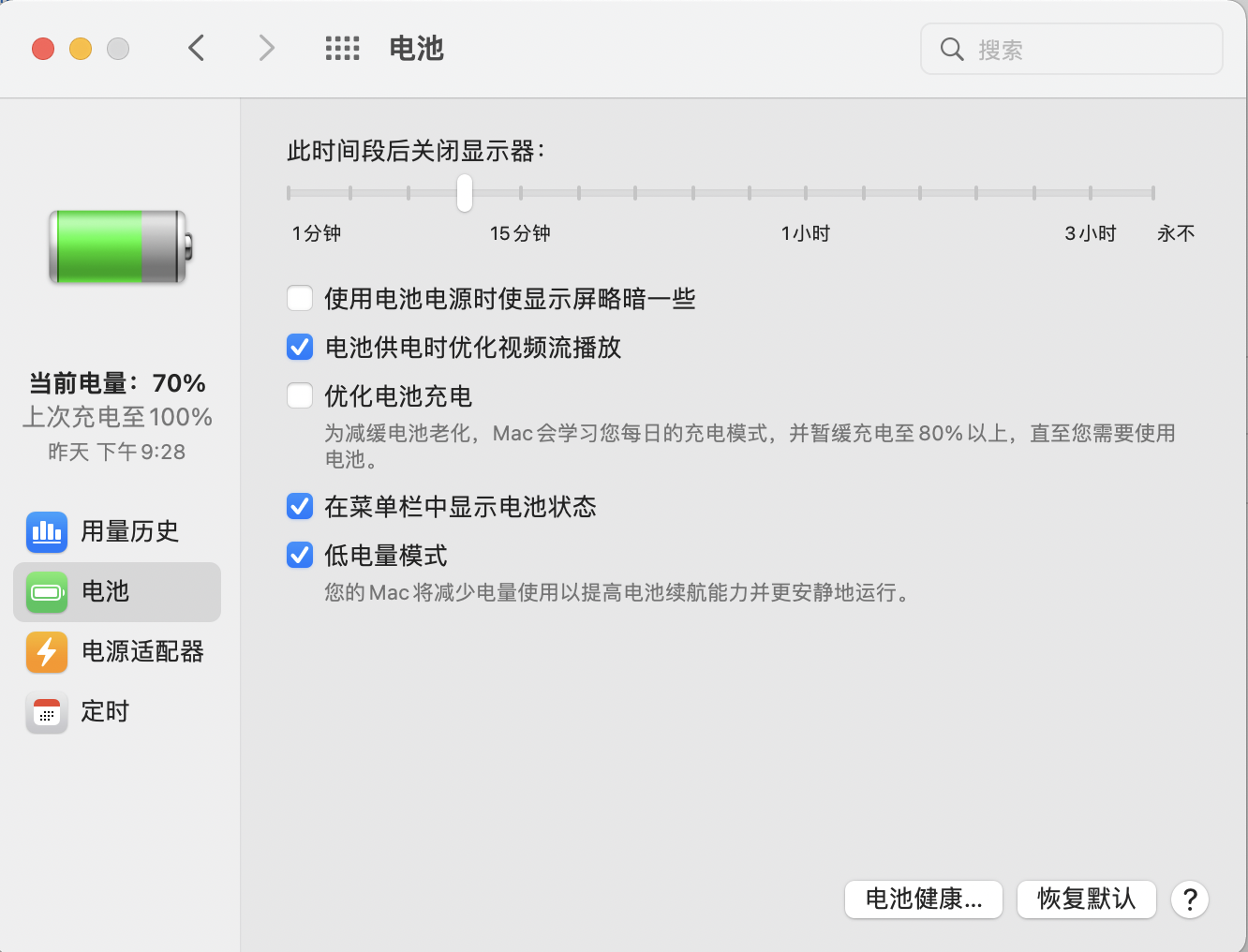Enable 使用电池电源时使显示屏略暗一些 checkbox
The image size is (1248, 952).
pos(300,299)
